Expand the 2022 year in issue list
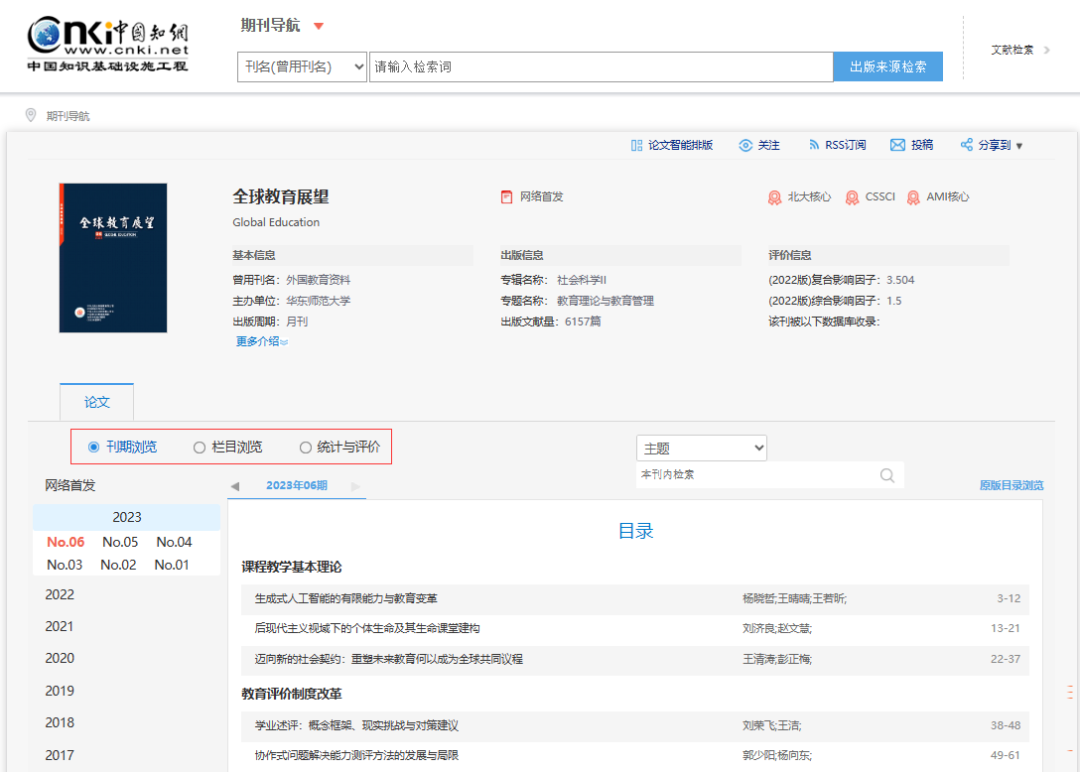Viewport: 1080px width, 772px height. click(60, 594)
